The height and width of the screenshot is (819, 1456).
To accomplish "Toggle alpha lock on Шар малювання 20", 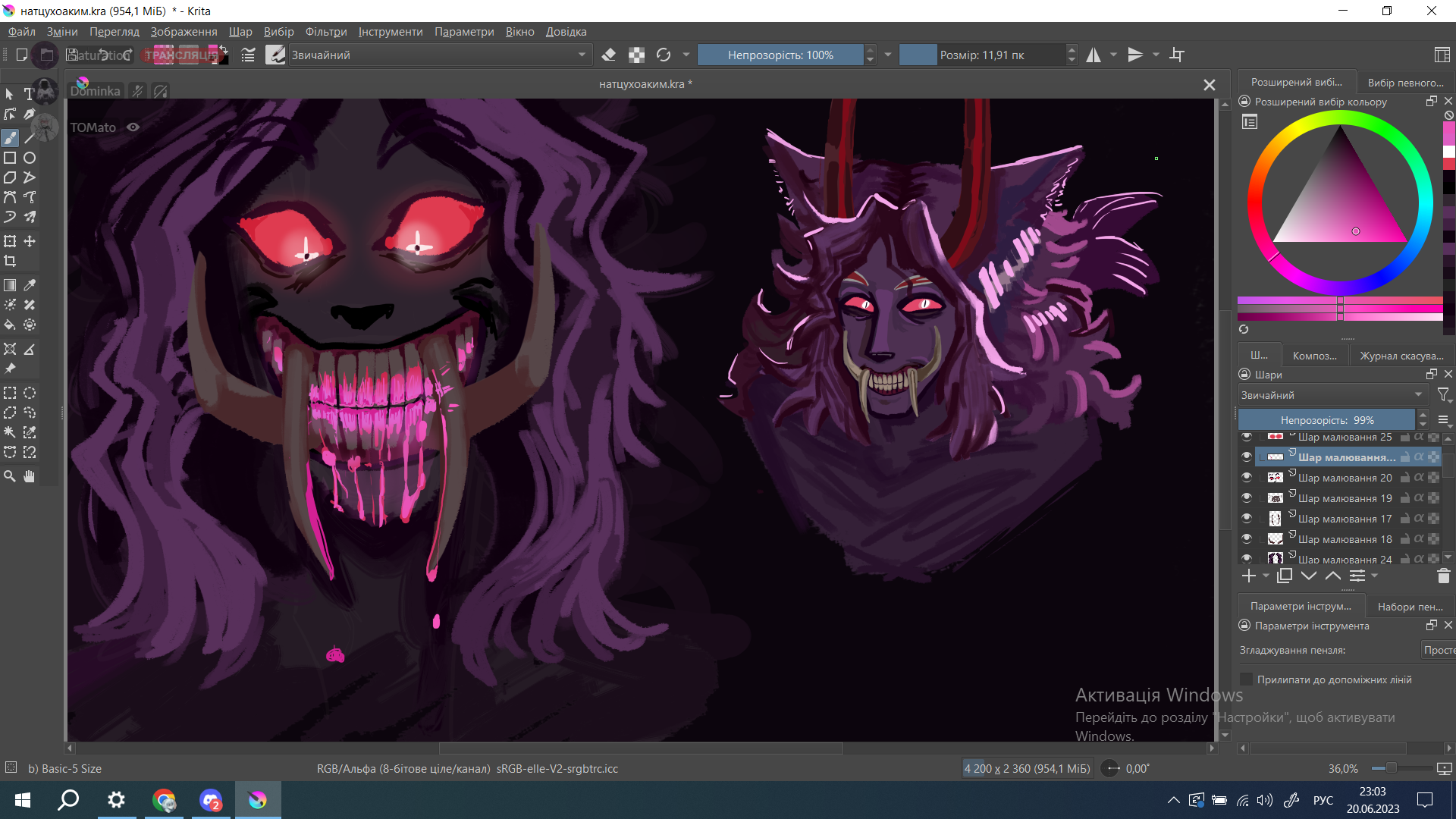I will tap(1419, 477).
